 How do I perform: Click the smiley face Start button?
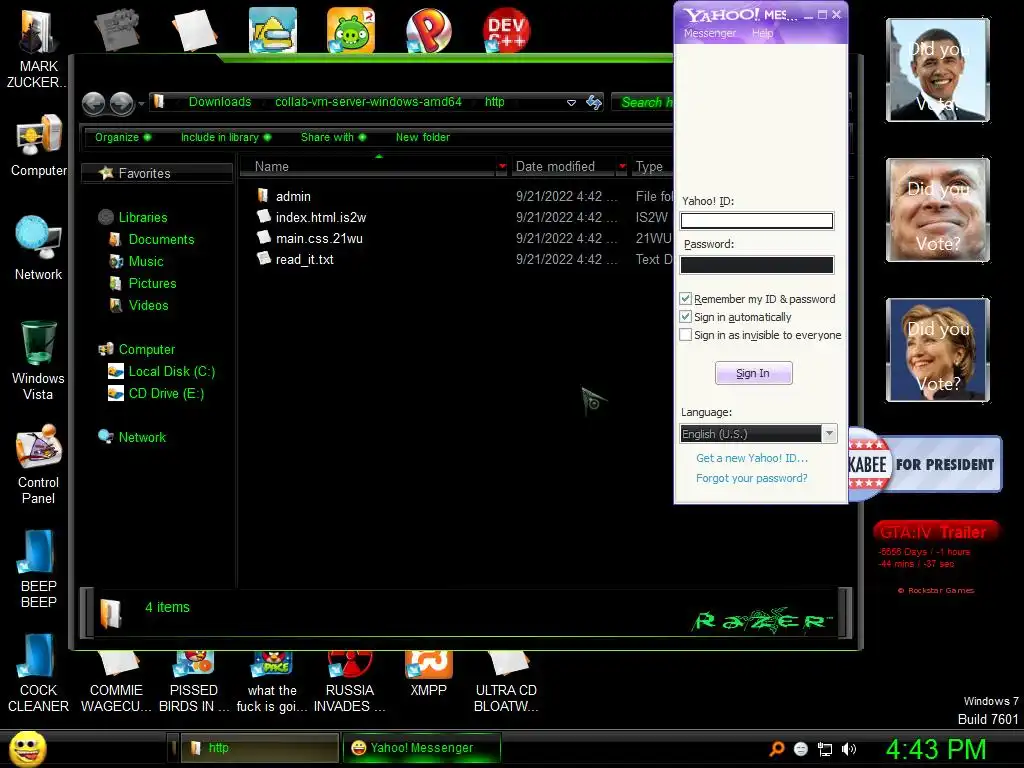(28, 748)
